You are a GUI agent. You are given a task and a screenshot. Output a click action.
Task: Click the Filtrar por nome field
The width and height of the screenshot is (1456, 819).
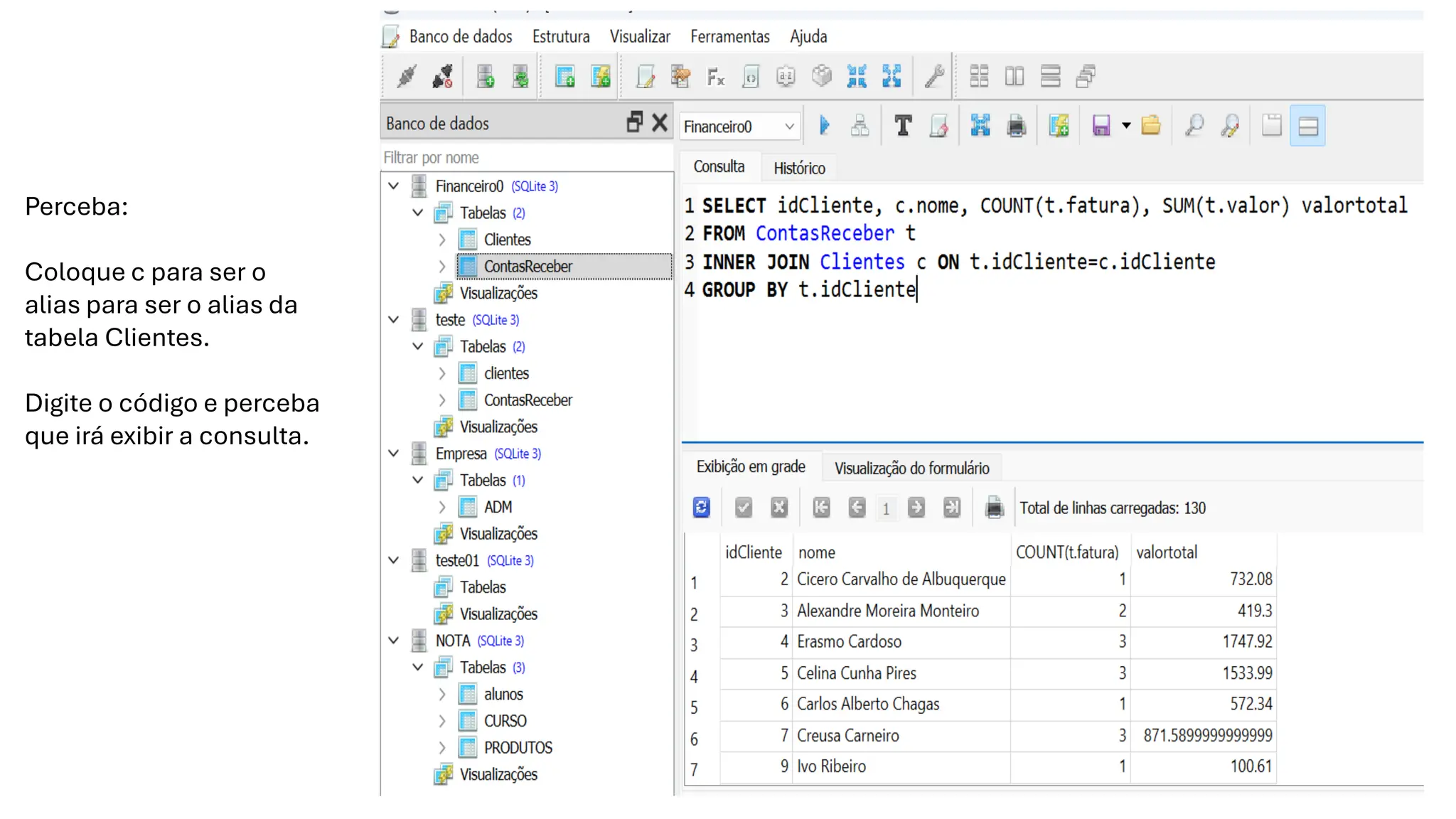coord(526,158)
